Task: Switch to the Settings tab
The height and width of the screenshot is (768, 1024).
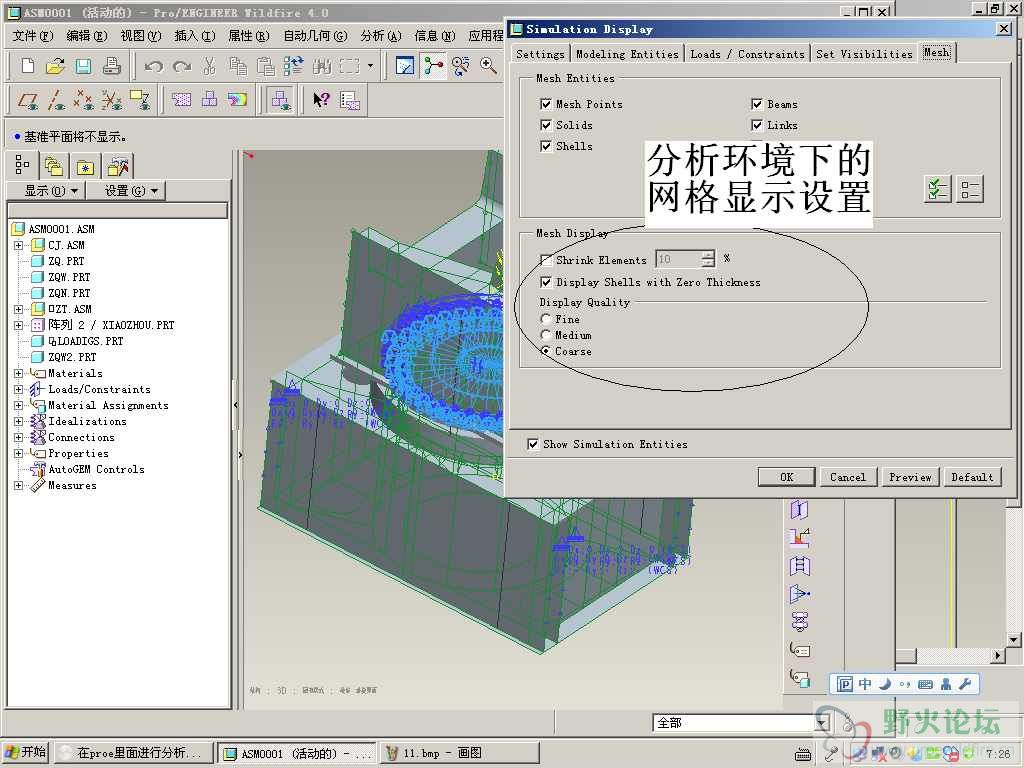Action: pos(540,54)
